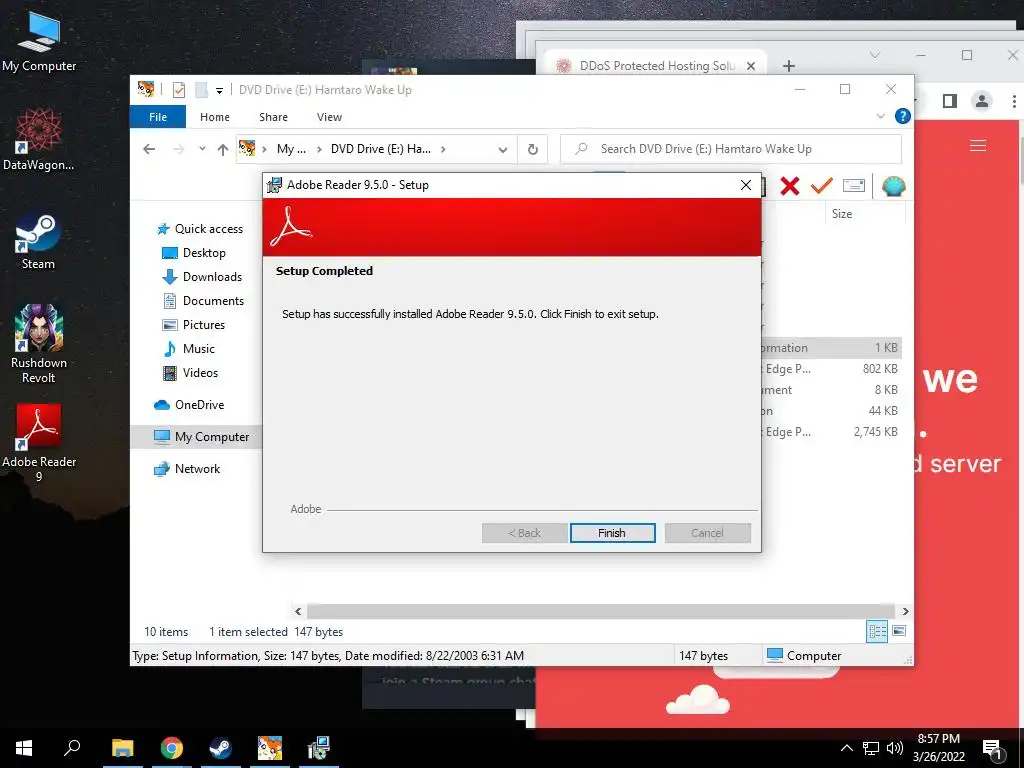Click the Search DVD Drive (E:) field
This screenshot has width=1024, height=768.
click(731, 149)
